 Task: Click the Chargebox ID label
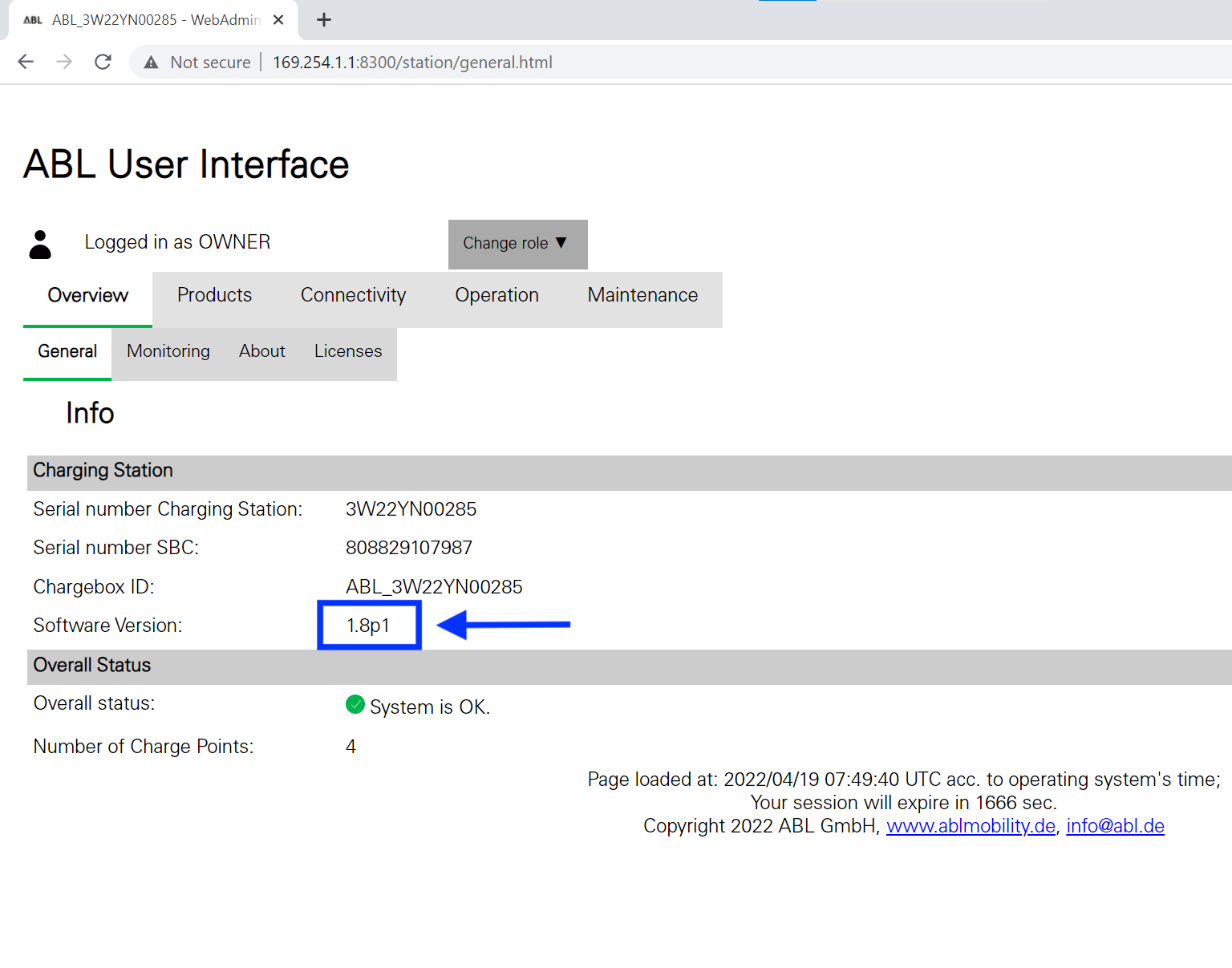tap(94, 587)
